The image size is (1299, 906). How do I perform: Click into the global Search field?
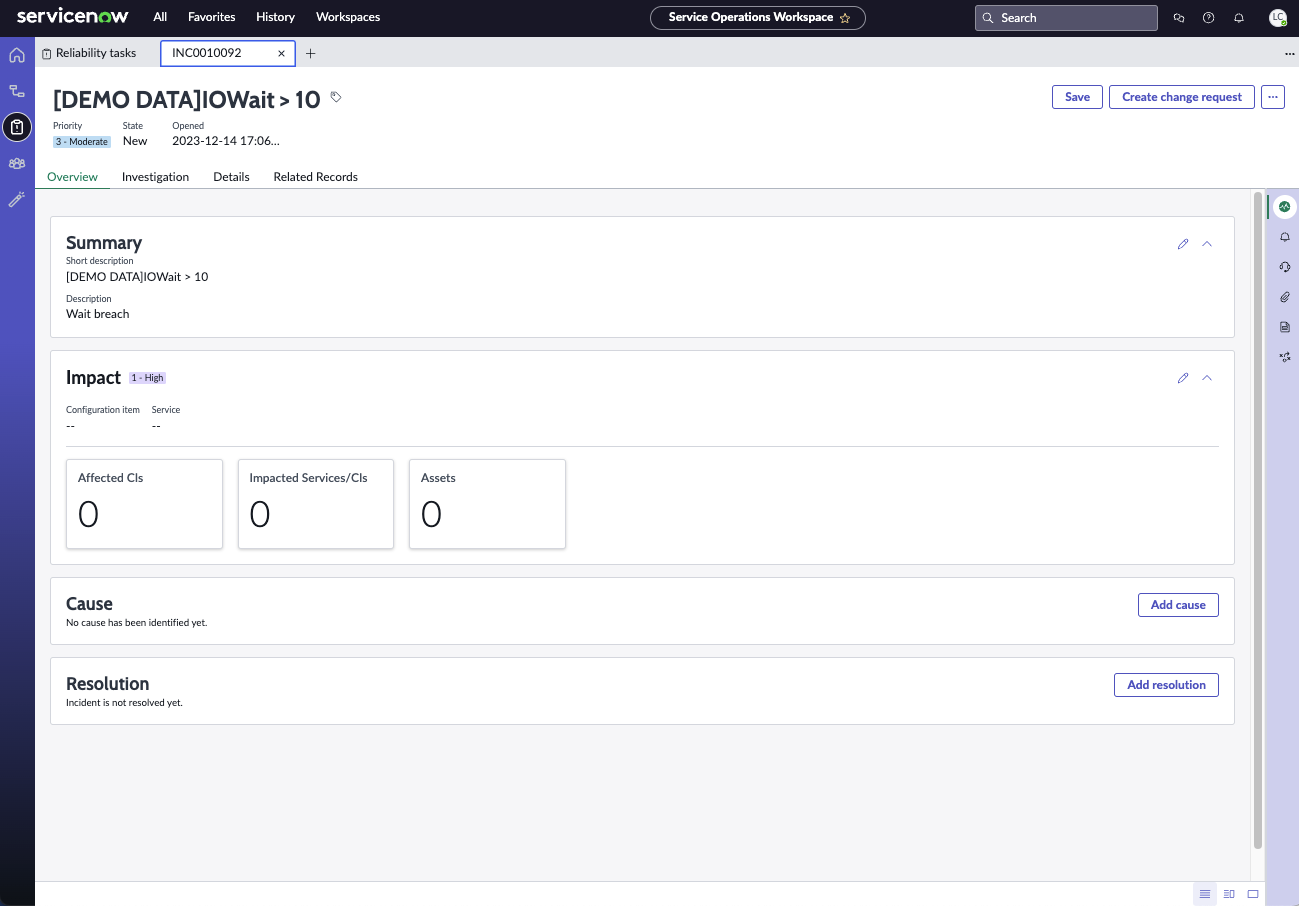(1066, 18)
